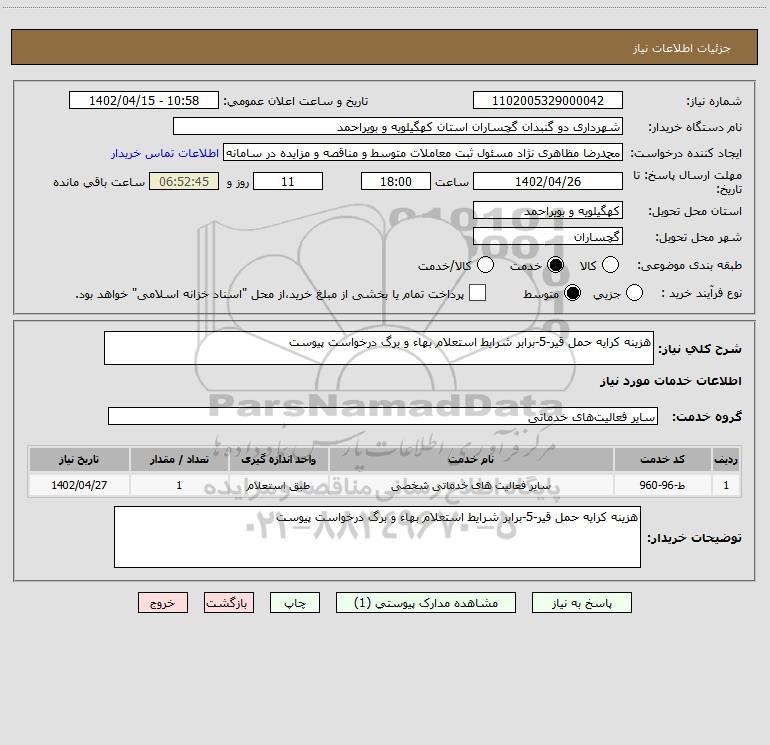Viewport: 770px width, 745px height.
Task: Select the خدمت radio button
Action: [x=556, y=265]
